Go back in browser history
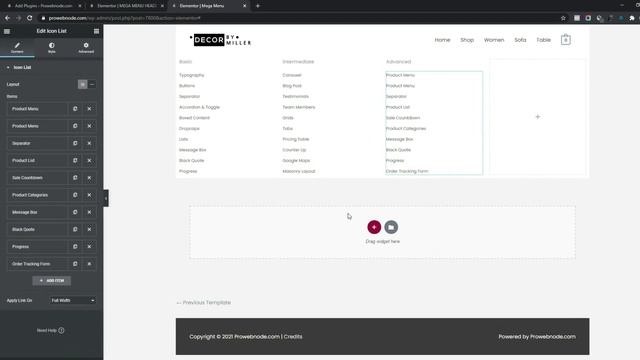Image resolution: width=640 pixels, height=360 pixels. 7,18
